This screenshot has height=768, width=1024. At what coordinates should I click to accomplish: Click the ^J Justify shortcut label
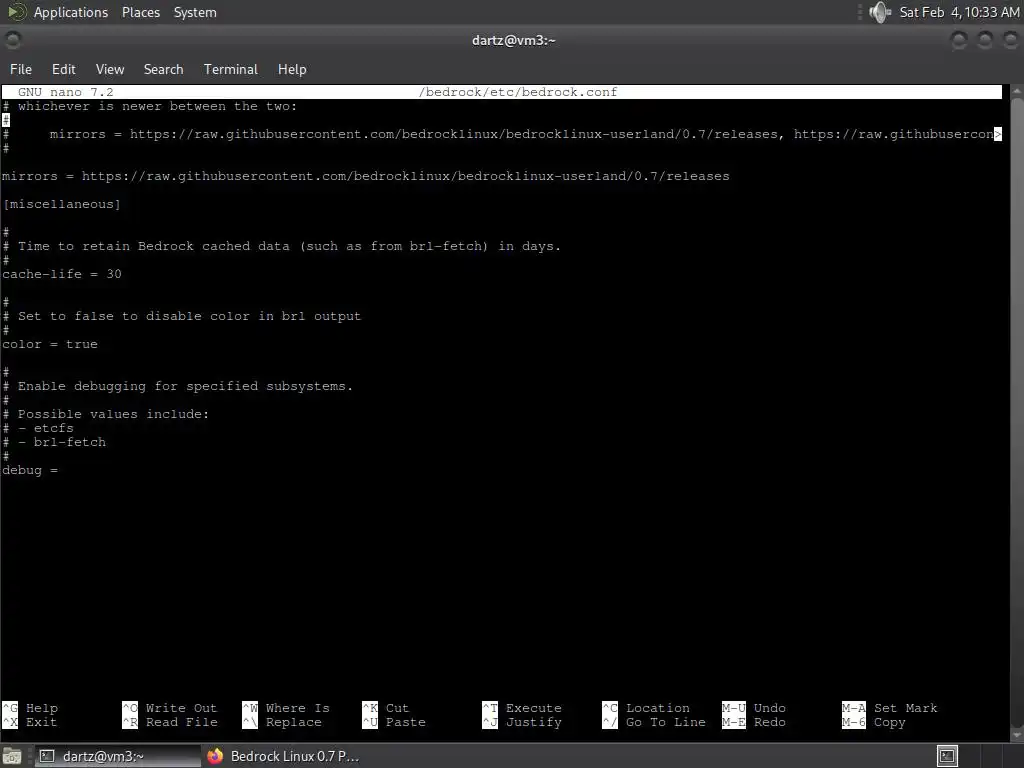522,722
